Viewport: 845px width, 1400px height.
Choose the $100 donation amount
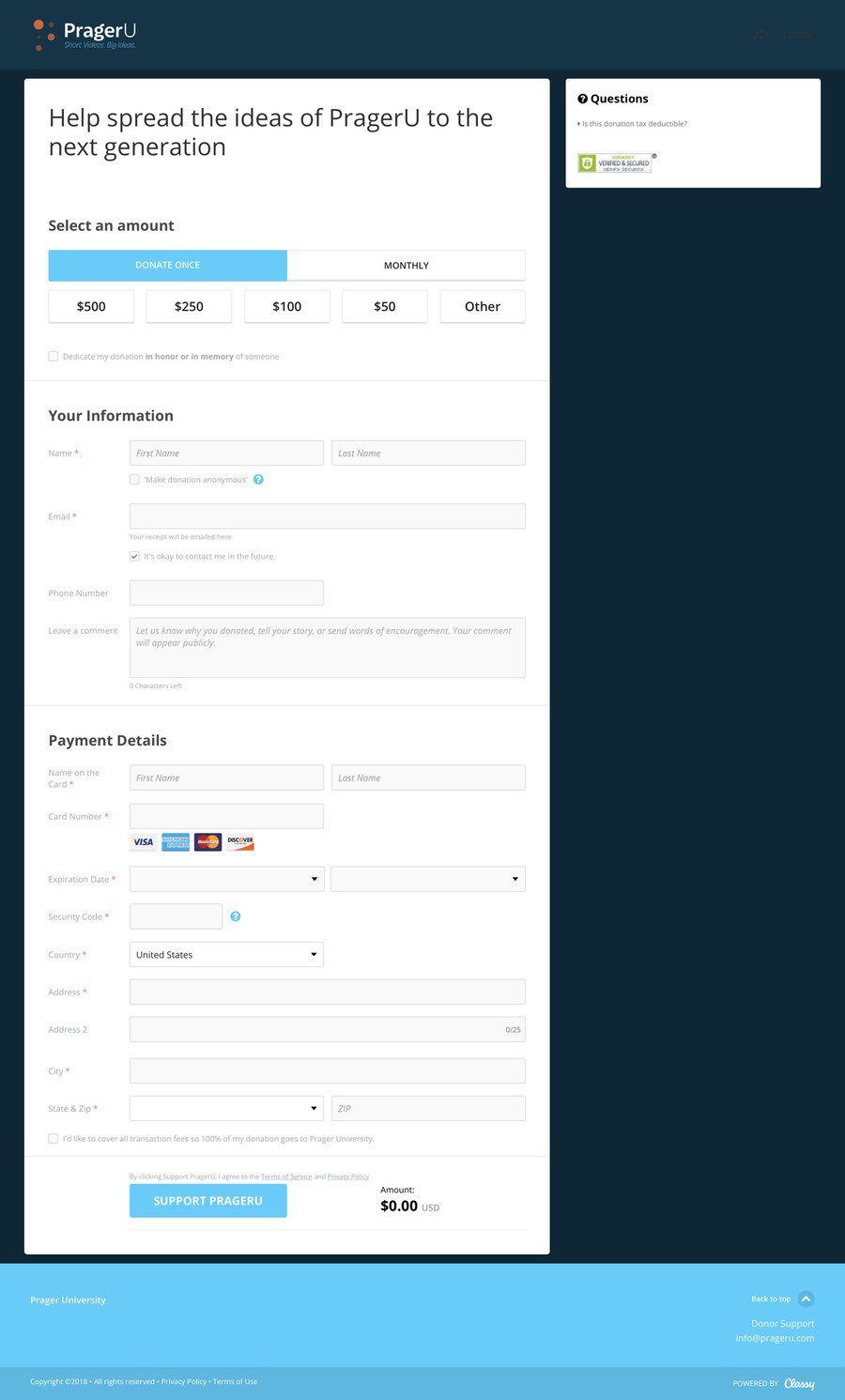287,306
